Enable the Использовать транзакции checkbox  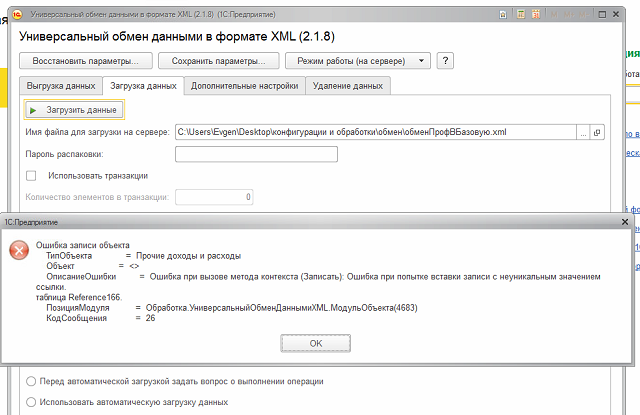[31, 176]
